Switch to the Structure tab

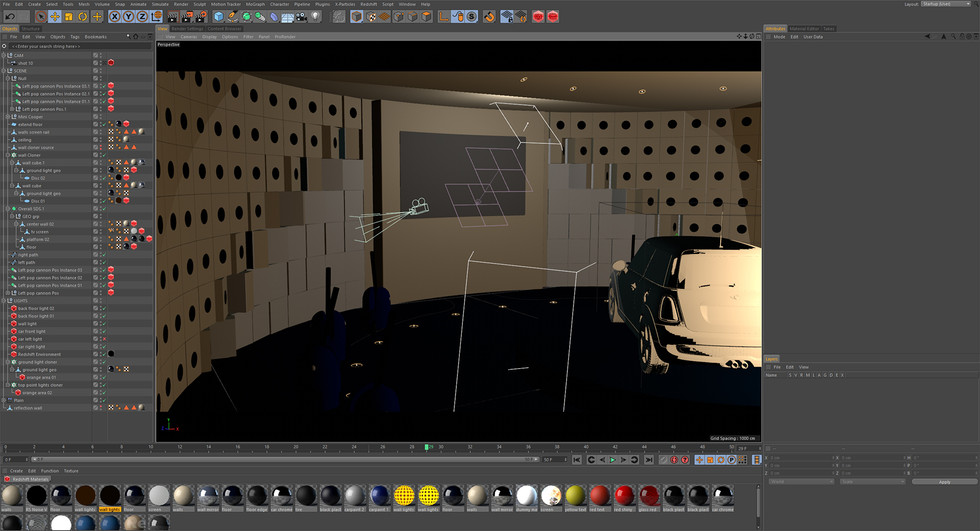31,29
